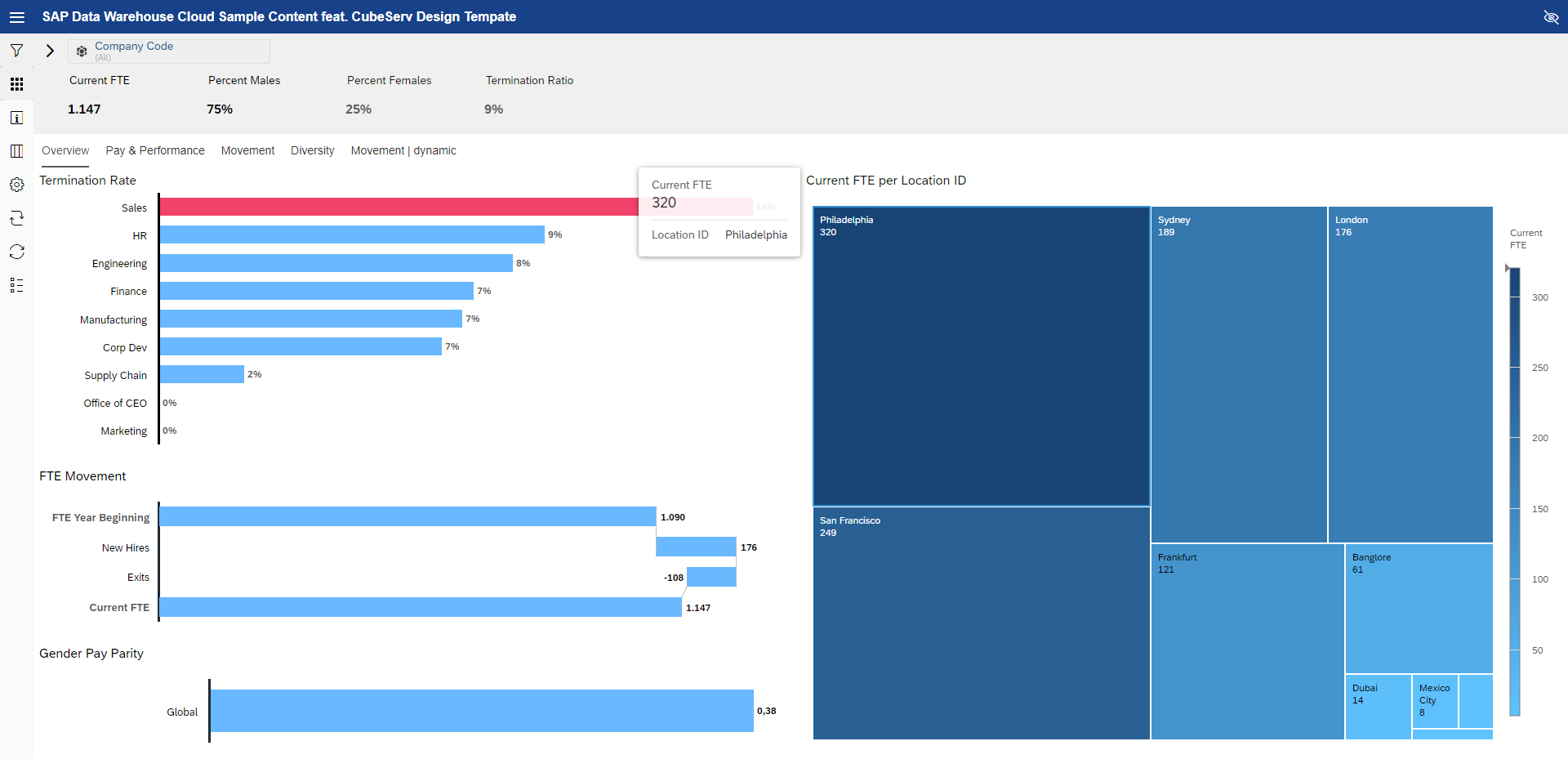Open the info panel icon in sidebar
Image resolution: width=1568 pixels, height=759 pixels.
(16, 118)
